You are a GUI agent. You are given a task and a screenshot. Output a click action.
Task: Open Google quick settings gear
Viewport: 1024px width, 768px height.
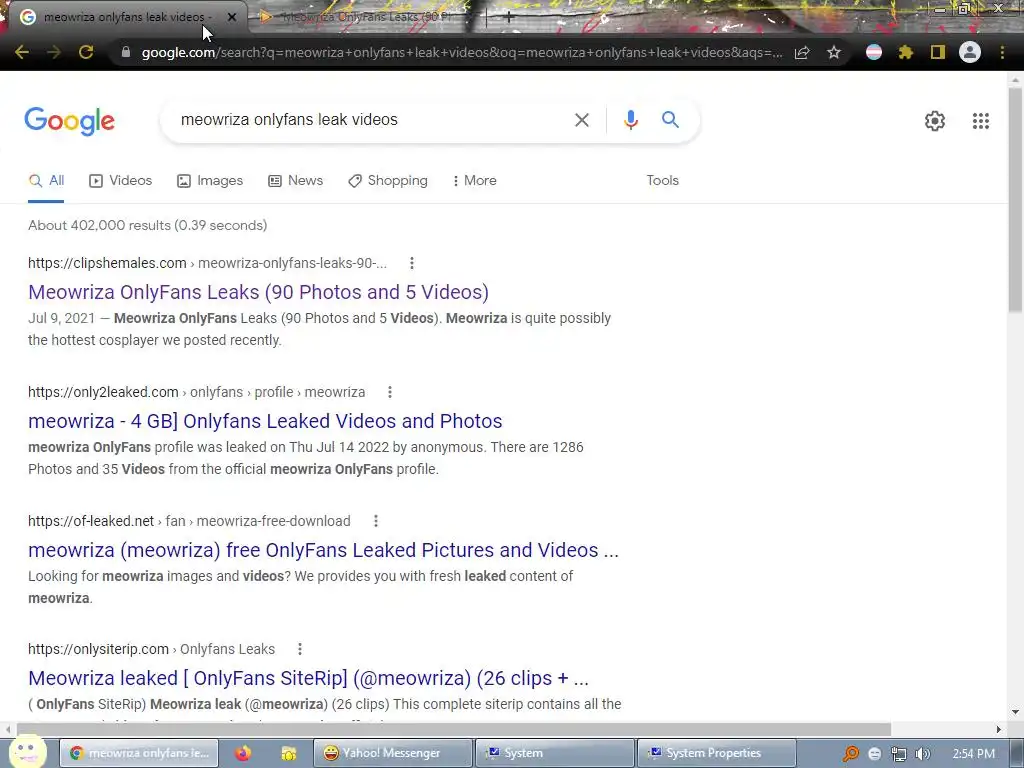[935, 121]
